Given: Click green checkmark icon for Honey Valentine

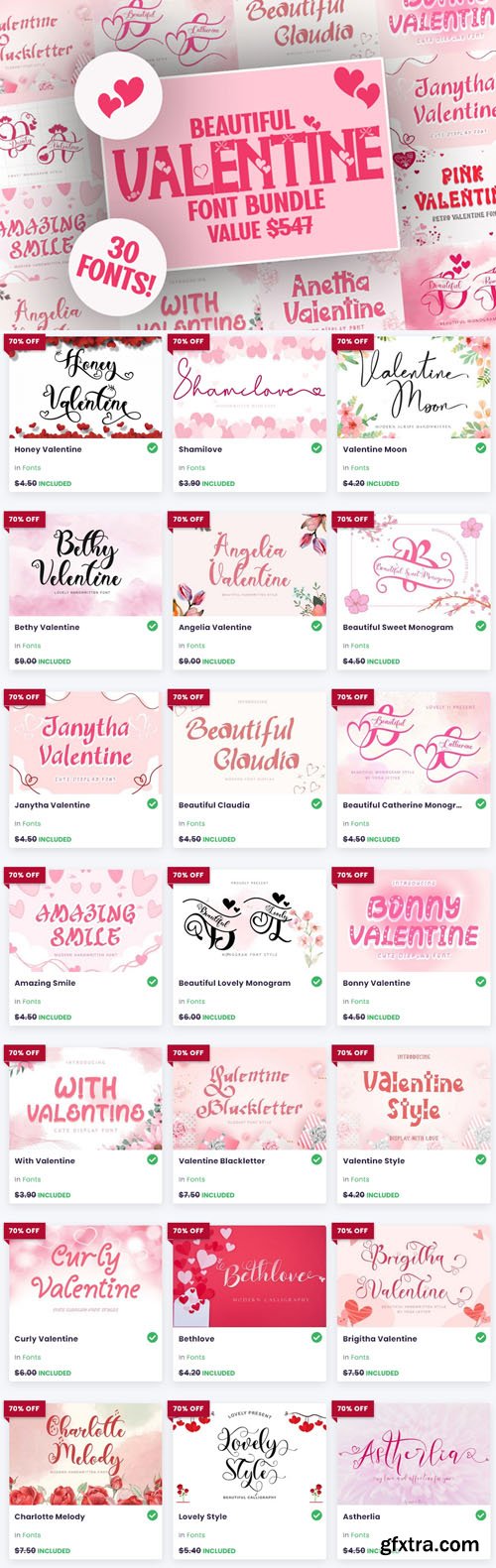Looking at the screenshot, I should tap(152, 448).
